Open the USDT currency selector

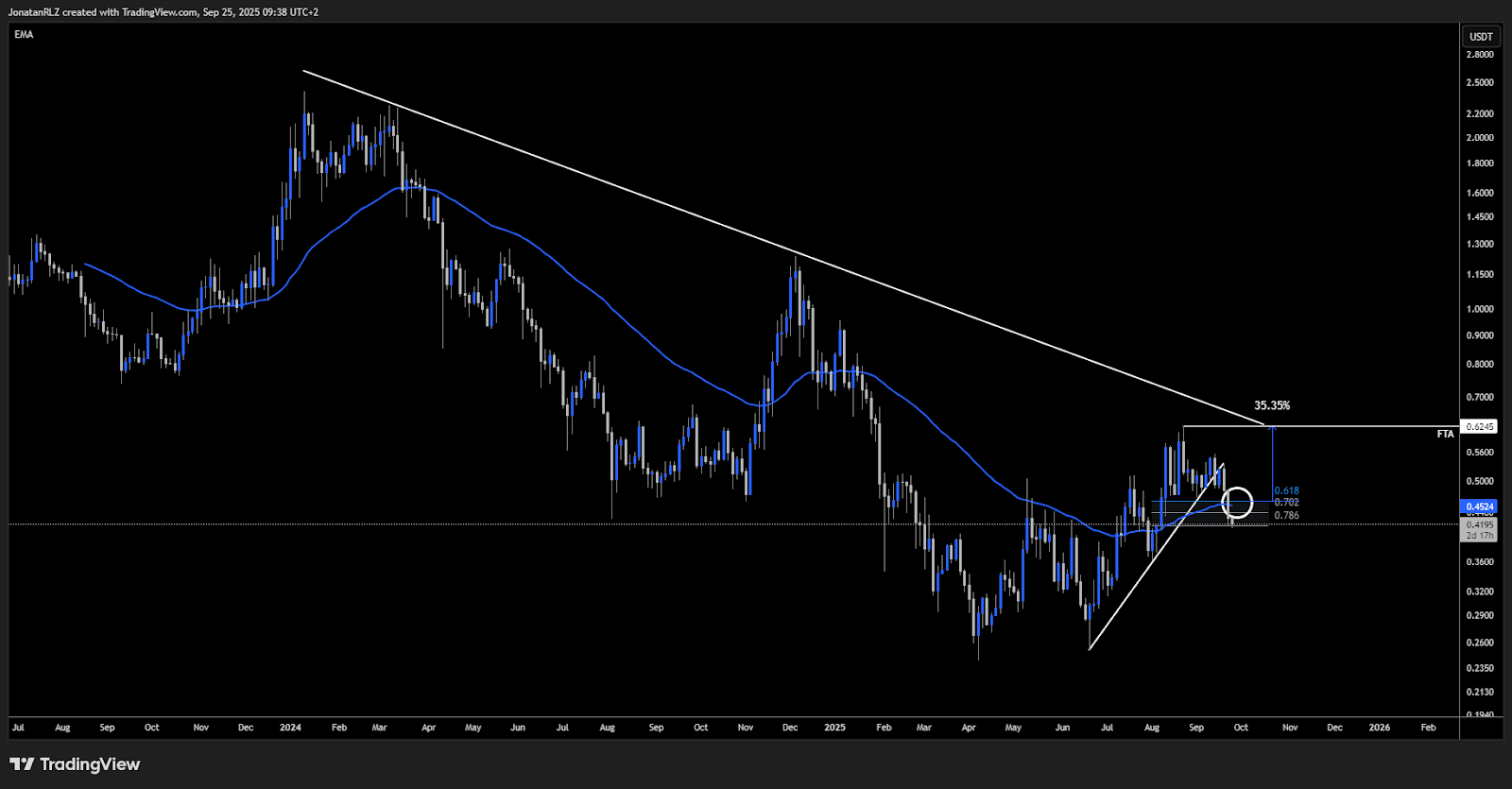[x=1481, y=37]
